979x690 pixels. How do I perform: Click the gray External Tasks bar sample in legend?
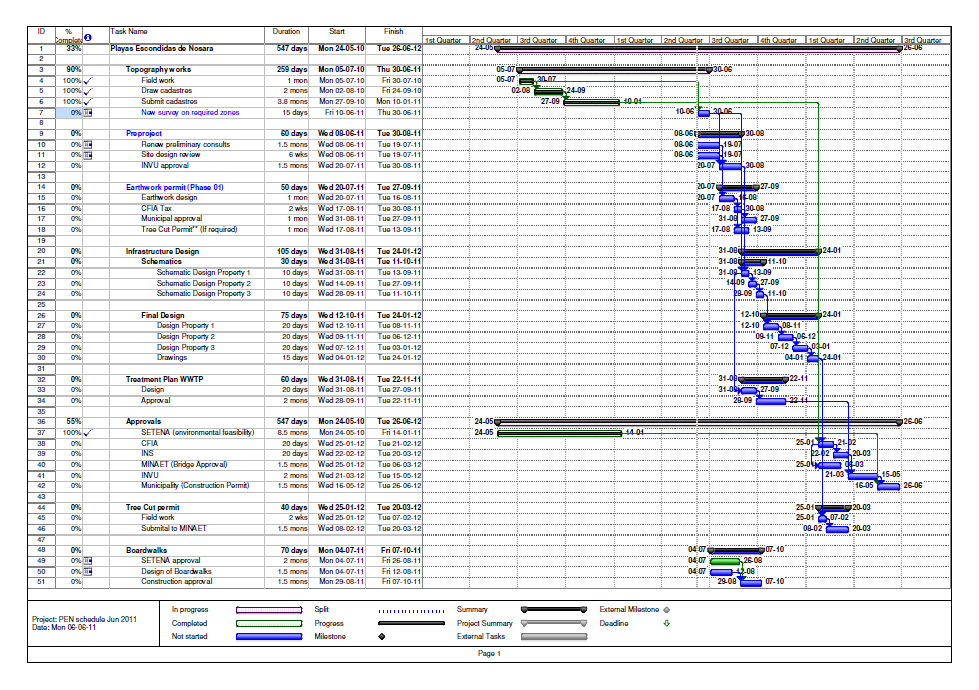pos(554,637)
